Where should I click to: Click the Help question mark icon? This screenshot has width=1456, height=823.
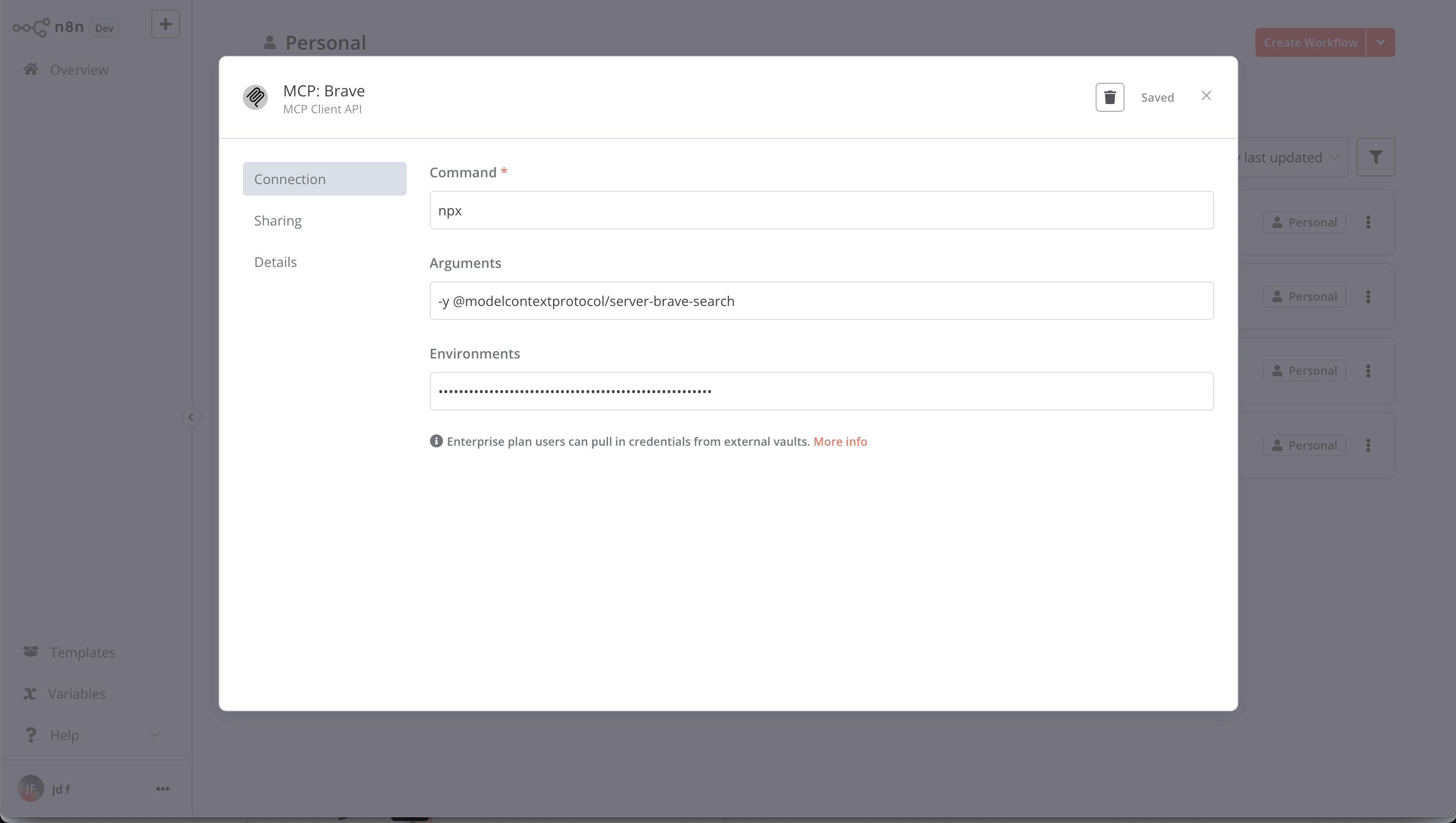tap(30, 734)
